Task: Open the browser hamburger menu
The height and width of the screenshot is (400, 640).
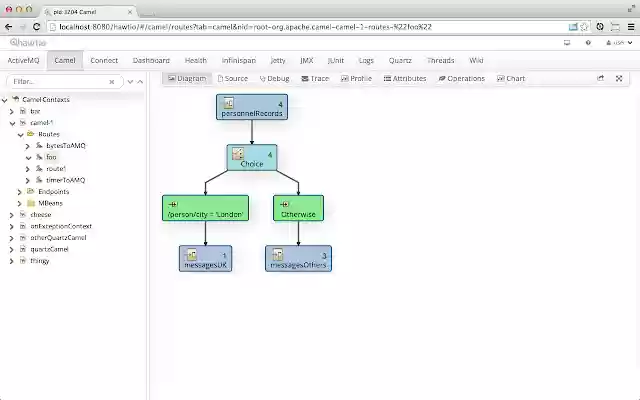Action: click(x=631, y=27)
